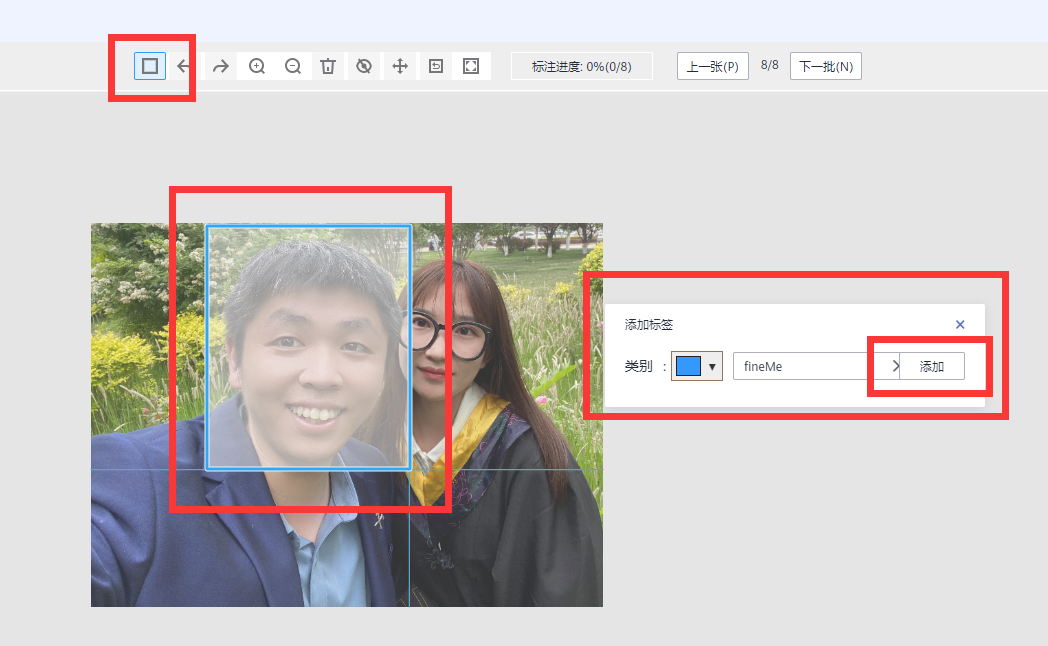Screen dimensions: 1048x646
Task: Zoom in with the magnifier plus icon
Action: tap(257, 66)
